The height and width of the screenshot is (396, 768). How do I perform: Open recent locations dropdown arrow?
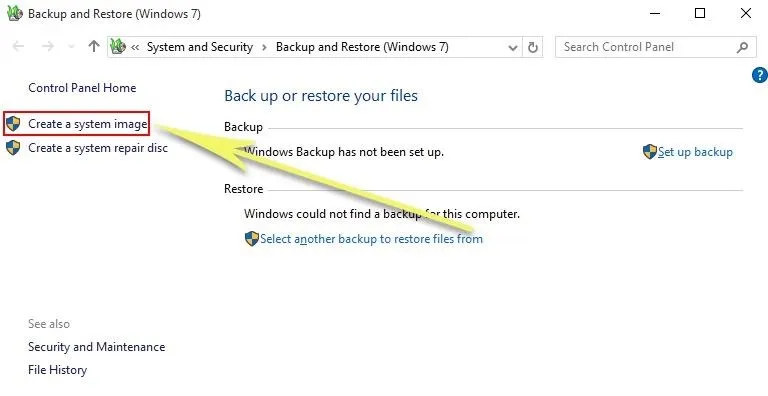[71, 47]
